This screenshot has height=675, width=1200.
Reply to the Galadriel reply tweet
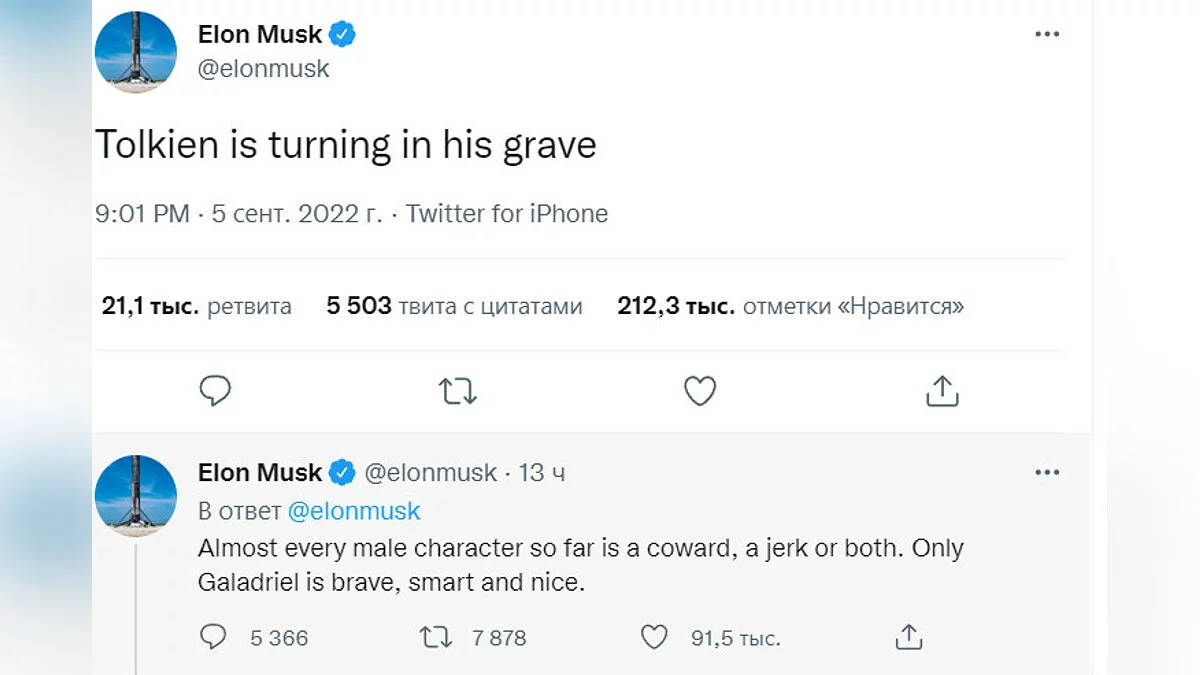[x=213, y=637]
